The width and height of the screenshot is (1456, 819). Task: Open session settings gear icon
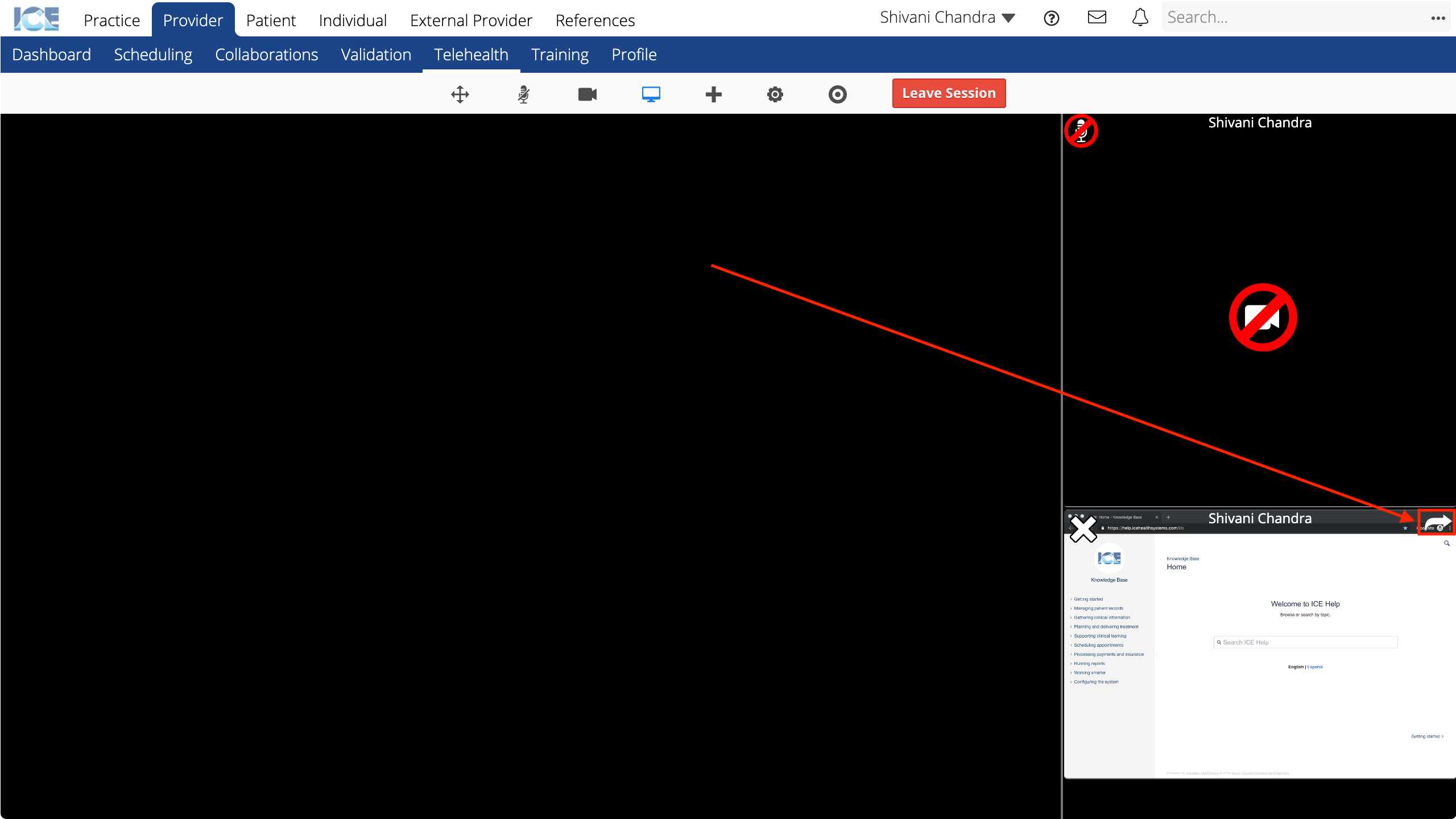tap(775, 94)
